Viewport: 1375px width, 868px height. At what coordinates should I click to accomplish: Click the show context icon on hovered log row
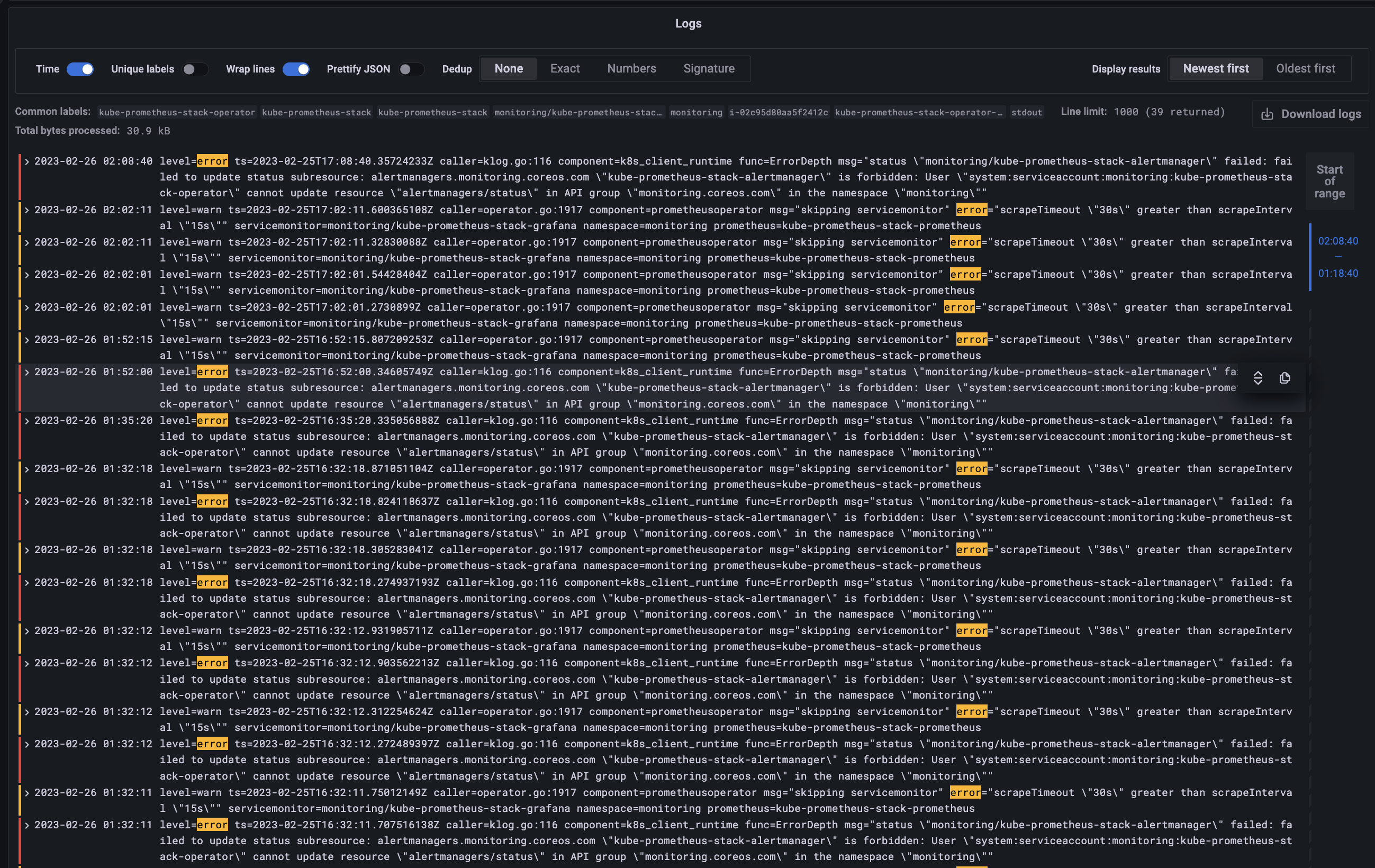[x=1258, y=378]
